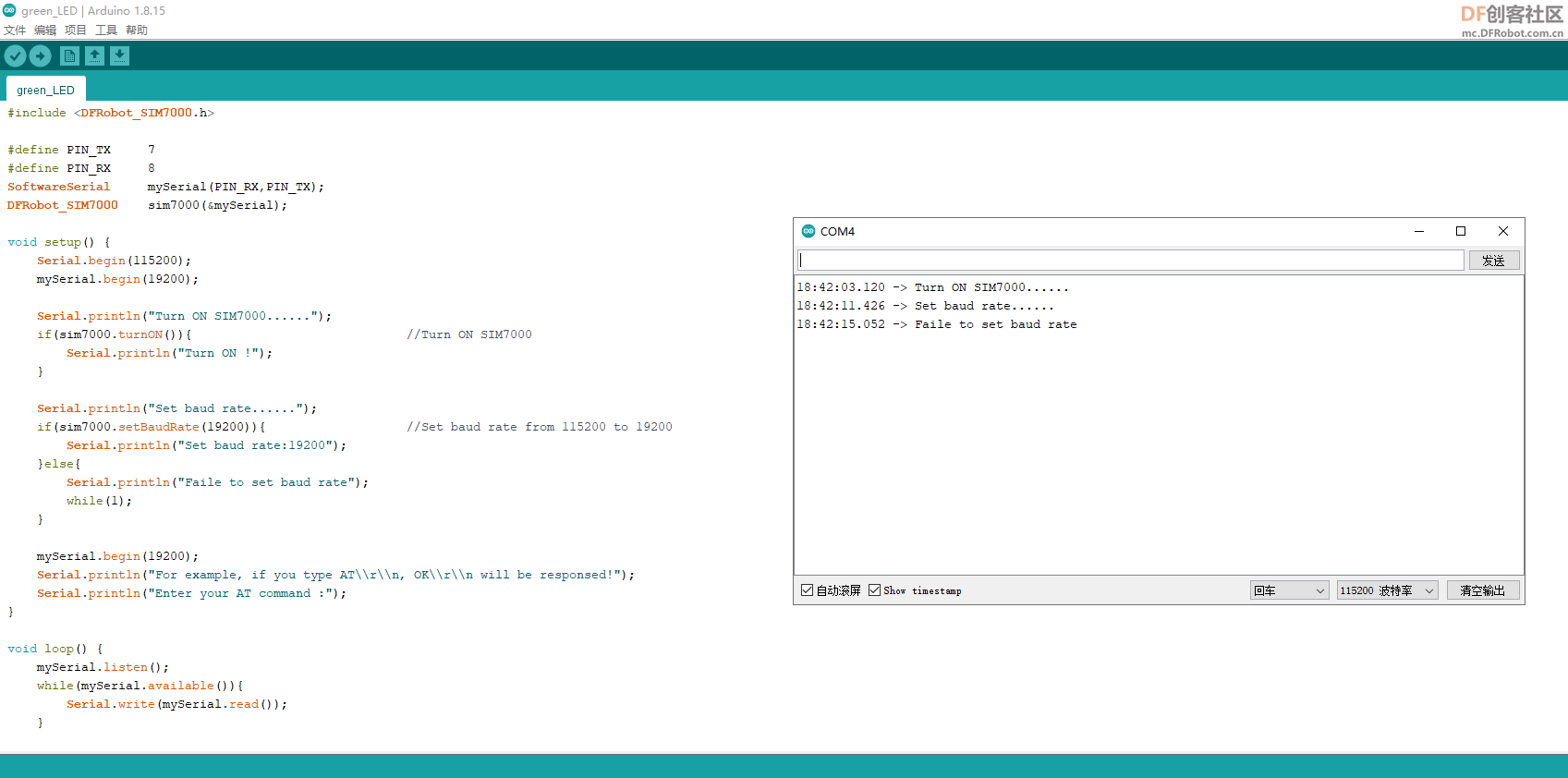Click the 'Turn ON SIM7000......' serial output line

tap(933, 287)
